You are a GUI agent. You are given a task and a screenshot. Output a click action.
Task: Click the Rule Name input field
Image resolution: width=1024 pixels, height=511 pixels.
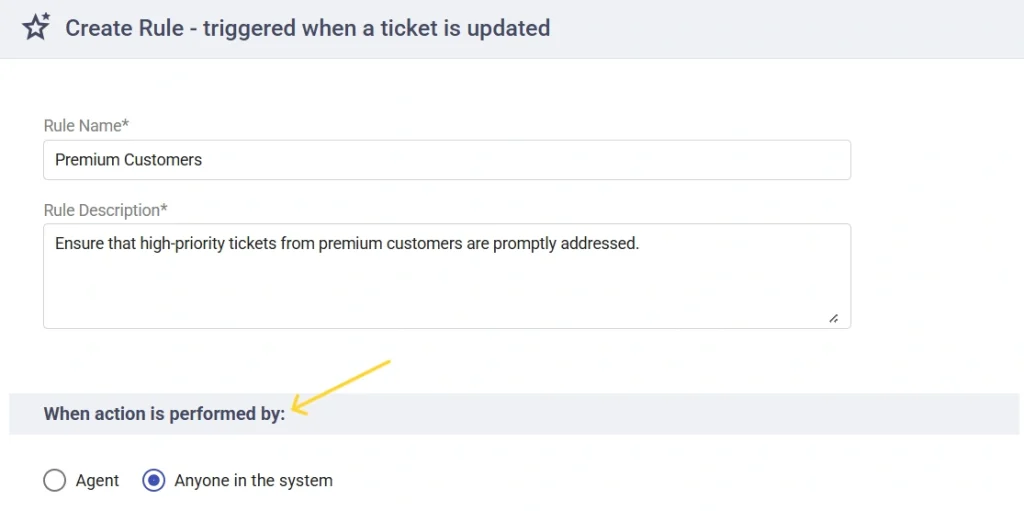[446, 160]
